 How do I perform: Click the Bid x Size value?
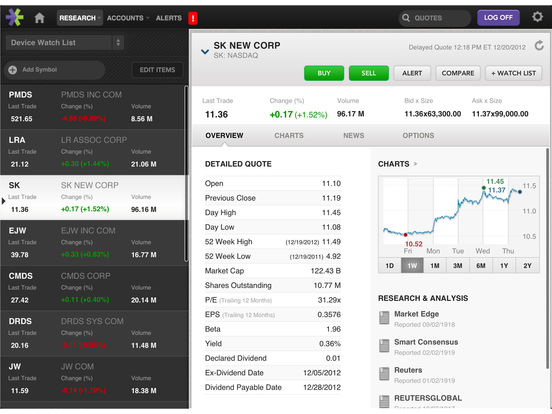tap(433, 114)
